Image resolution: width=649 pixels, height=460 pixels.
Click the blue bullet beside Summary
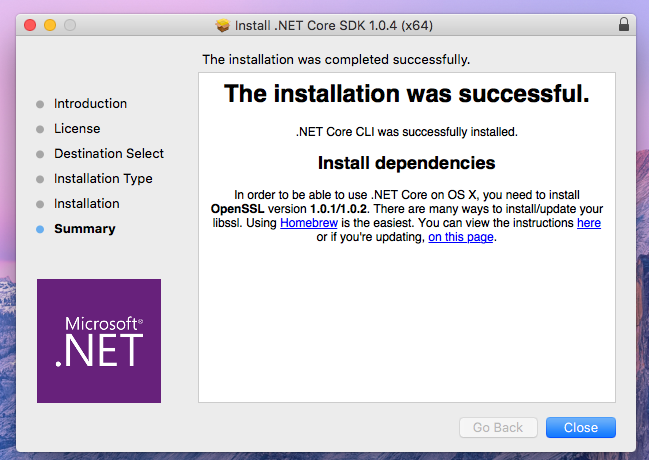(x=40, y=229)
